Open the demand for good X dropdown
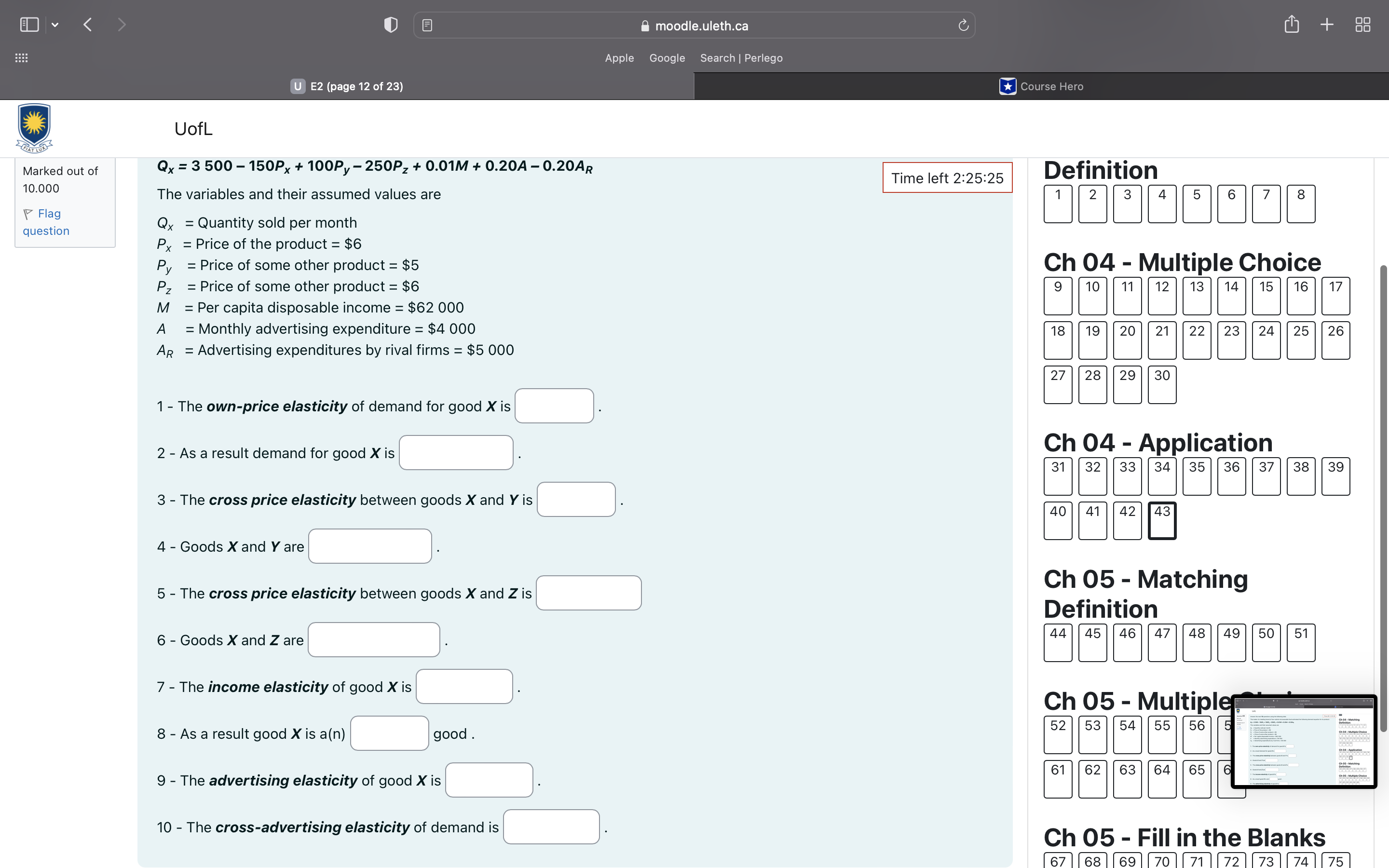 coord(456,452)
